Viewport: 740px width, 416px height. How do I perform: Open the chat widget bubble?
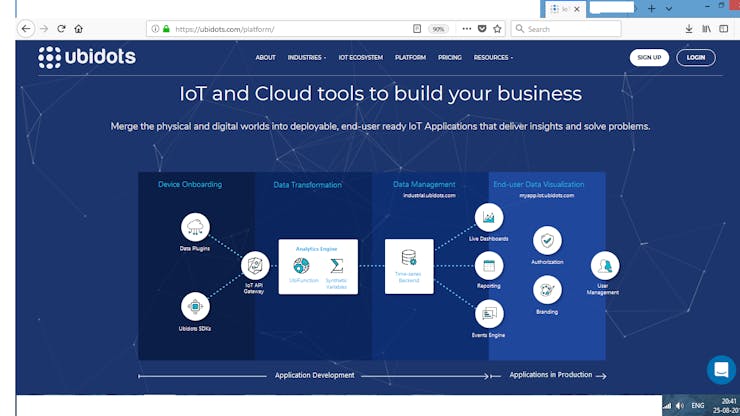coord(721,369)
